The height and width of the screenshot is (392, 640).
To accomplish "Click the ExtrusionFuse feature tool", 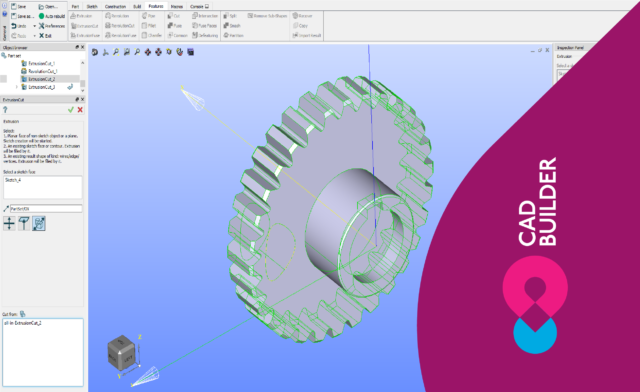I will (85, 36).
